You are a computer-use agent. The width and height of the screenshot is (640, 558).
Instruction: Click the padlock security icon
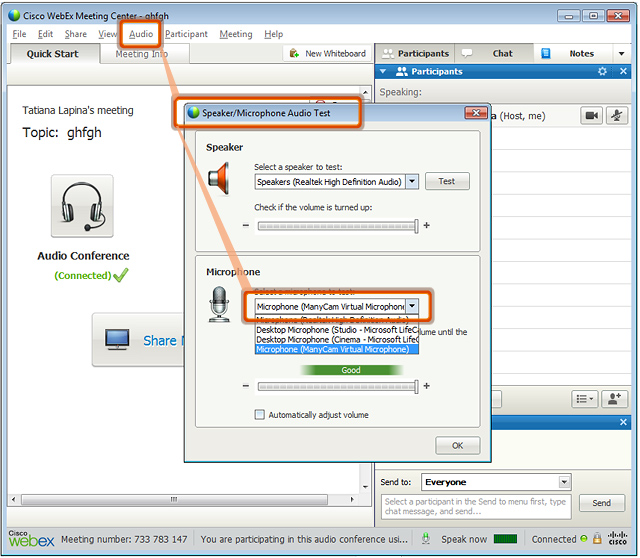(597, 538)
